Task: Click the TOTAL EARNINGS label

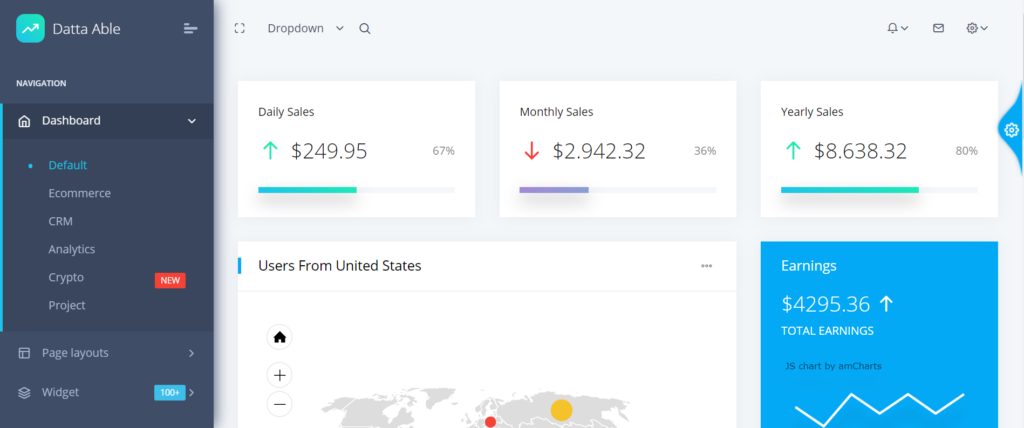Action: (x=827, y=331)
